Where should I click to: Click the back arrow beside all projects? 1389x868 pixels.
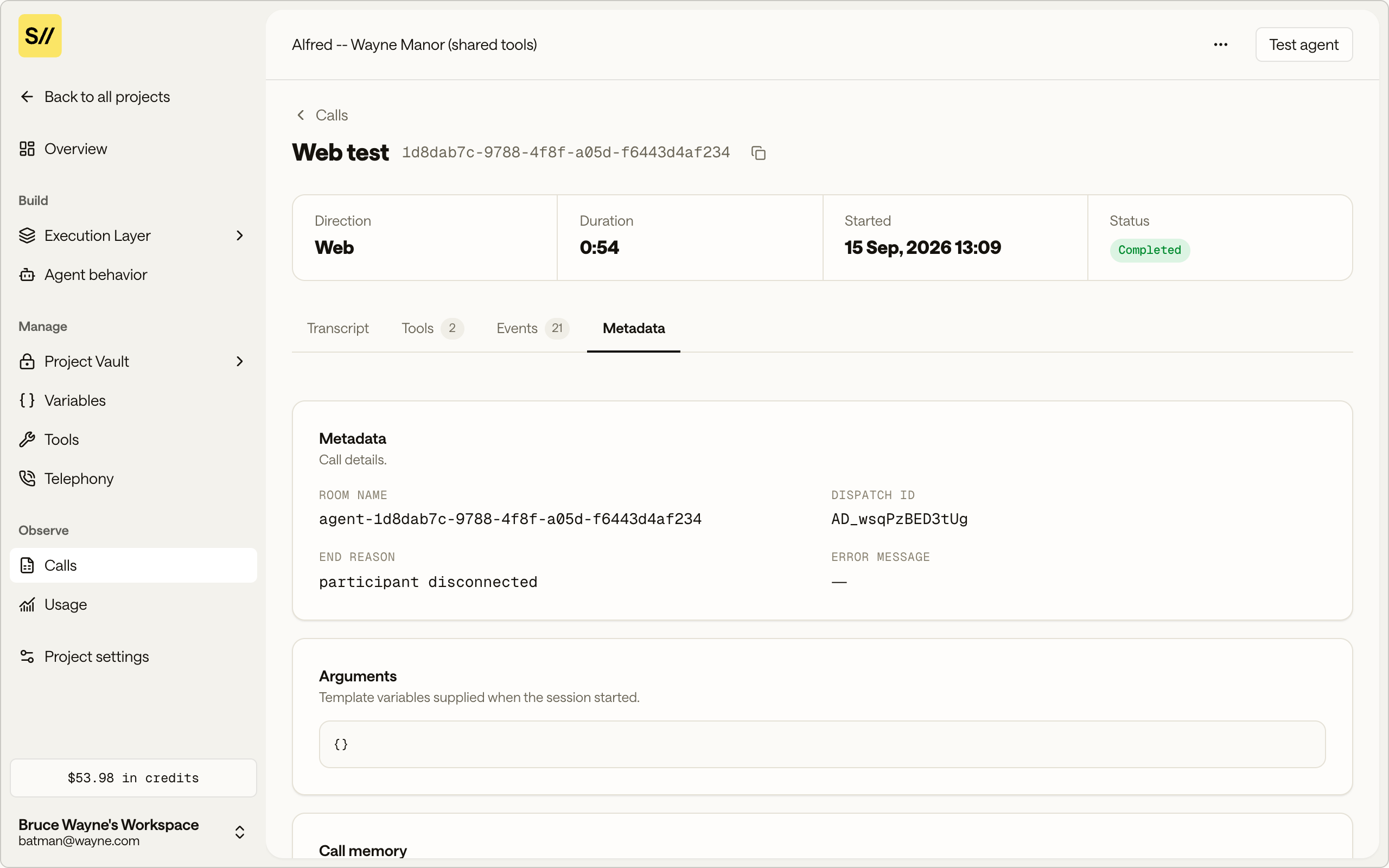(27, 97)
